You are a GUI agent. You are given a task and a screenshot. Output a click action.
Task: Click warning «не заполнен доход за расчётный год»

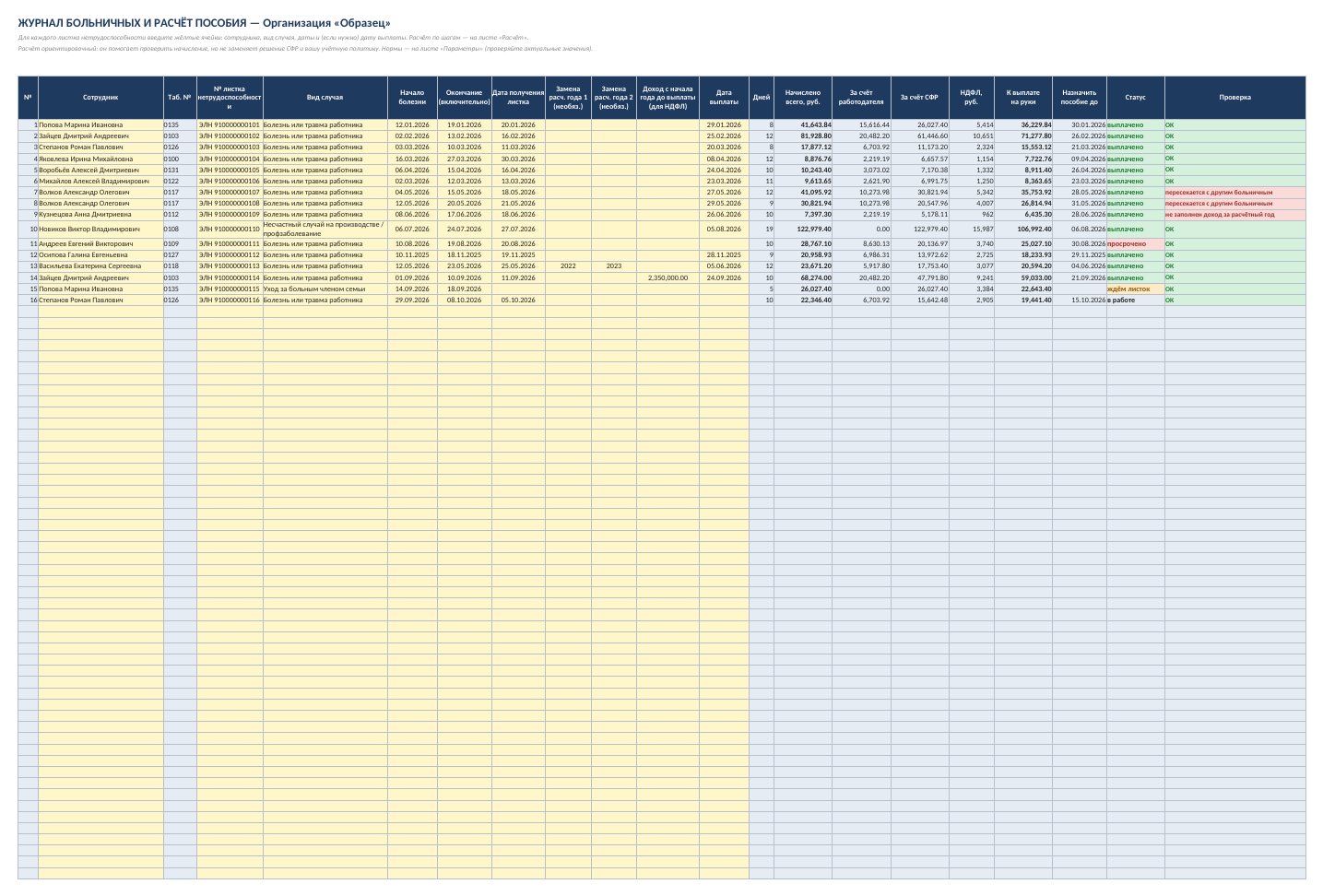tap(1234, 214)
